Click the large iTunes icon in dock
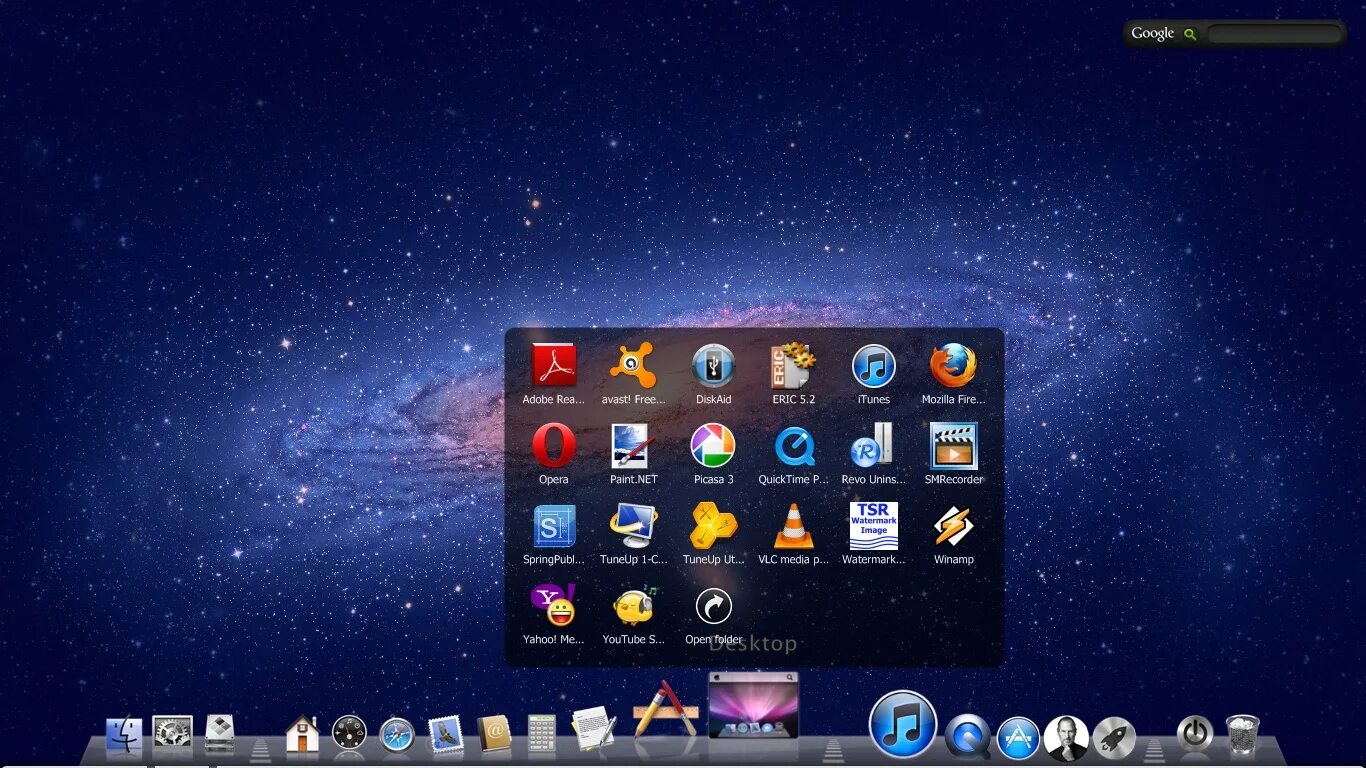Image resolution: width=1366 pixels, height=768 pixels. [x=903, y=724]
